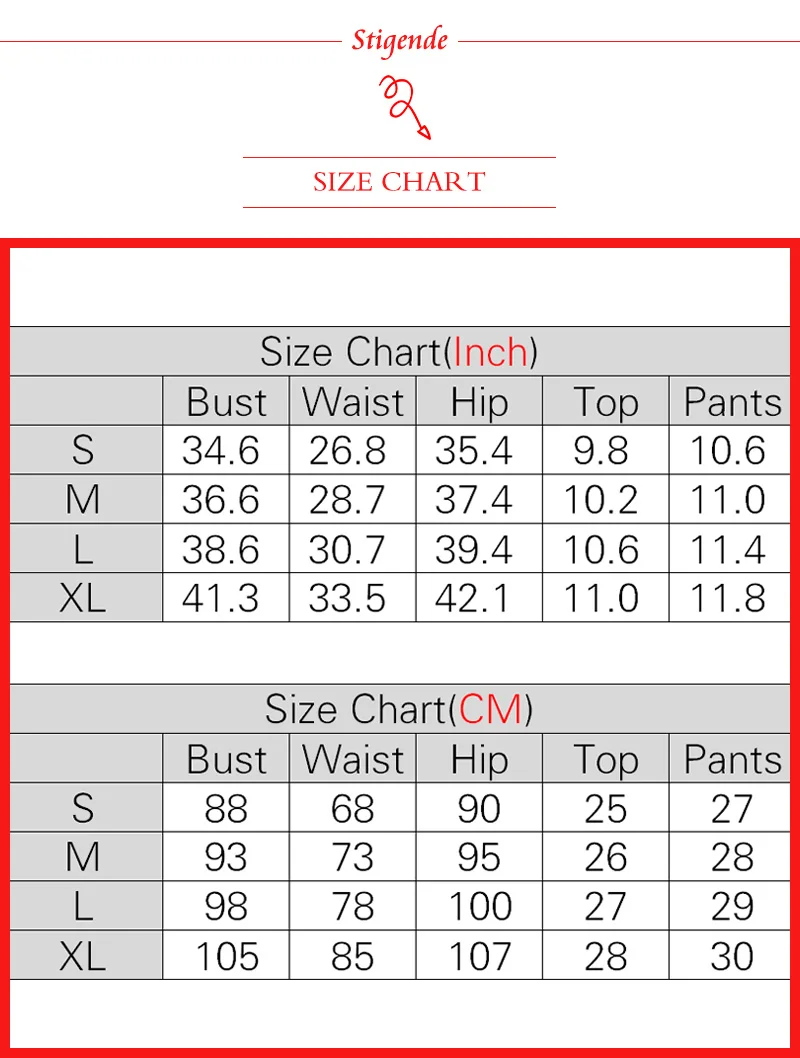
Task: Select the XL row label in Inch table
Action: click(x=82, y=598)
